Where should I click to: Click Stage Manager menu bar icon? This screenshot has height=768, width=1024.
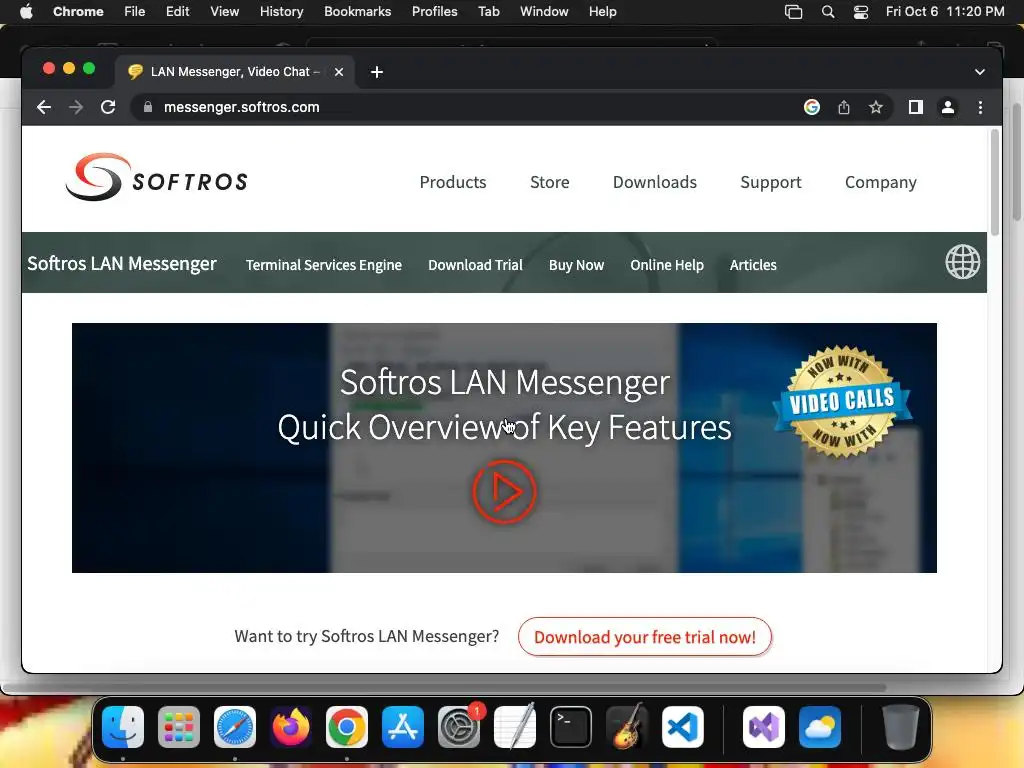[793, 12]
